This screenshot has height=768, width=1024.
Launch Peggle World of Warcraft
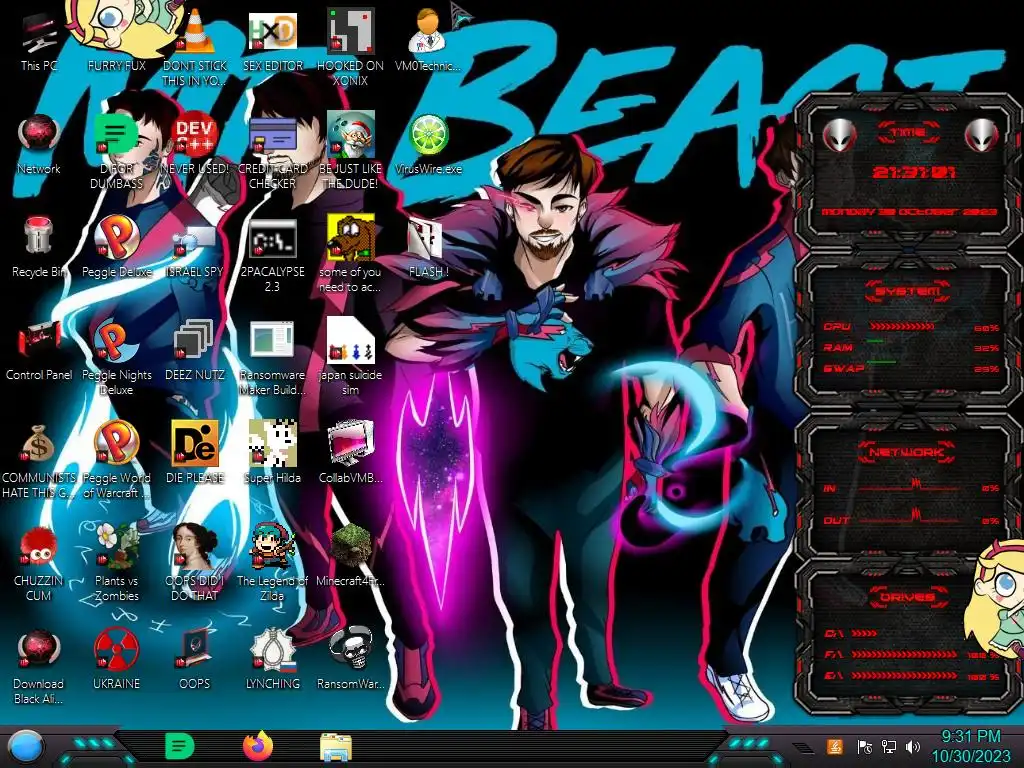click(116, 461)
